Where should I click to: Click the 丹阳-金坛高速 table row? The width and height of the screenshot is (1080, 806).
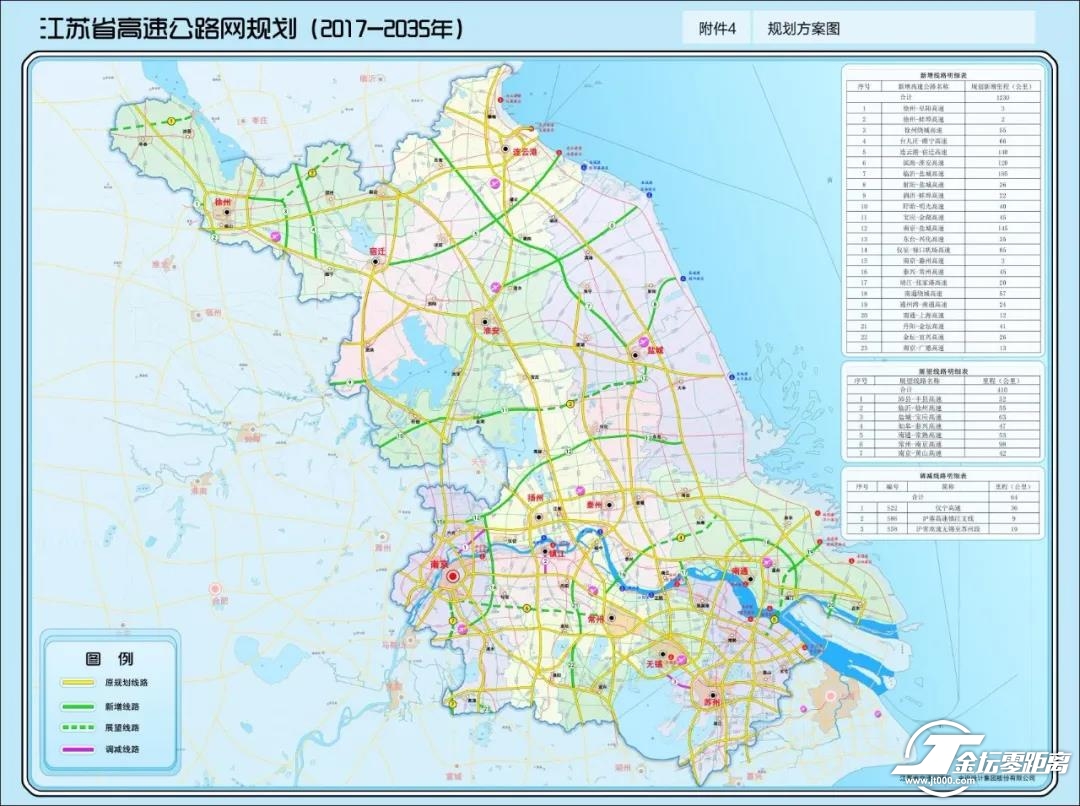(x=943, y=326)
